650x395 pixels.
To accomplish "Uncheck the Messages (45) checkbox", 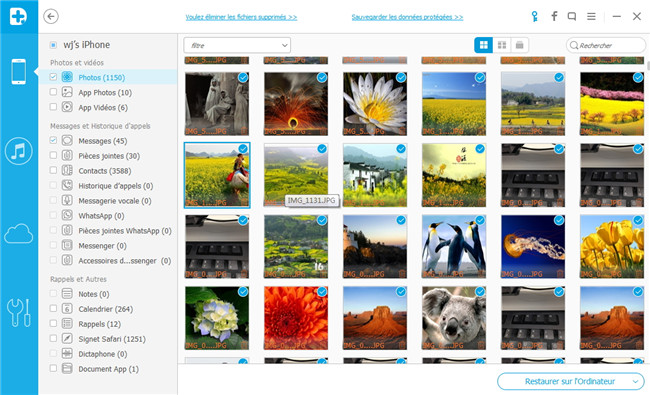I will coord(53,140).
